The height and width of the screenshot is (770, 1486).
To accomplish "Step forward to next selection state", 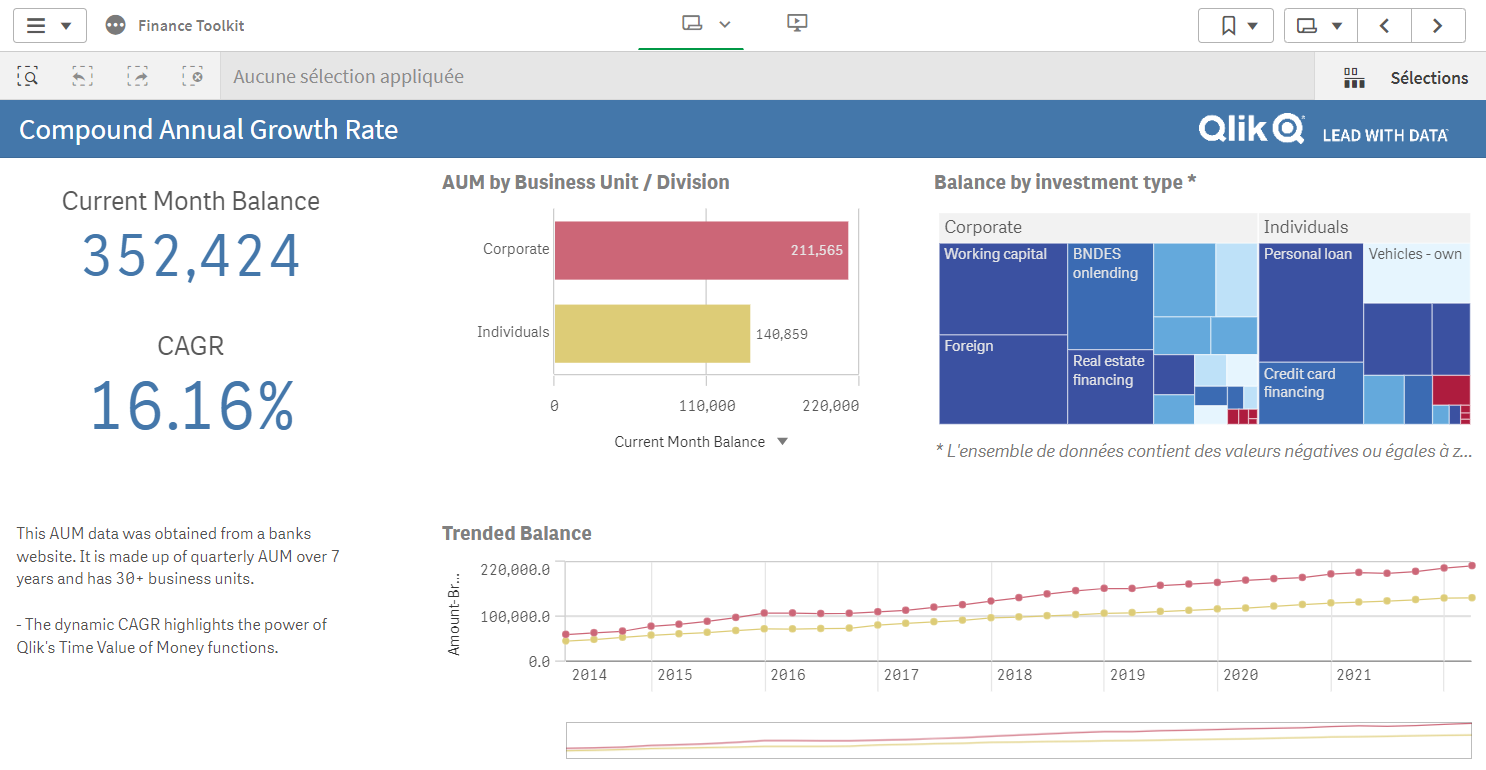I will [x=137, y=76].
